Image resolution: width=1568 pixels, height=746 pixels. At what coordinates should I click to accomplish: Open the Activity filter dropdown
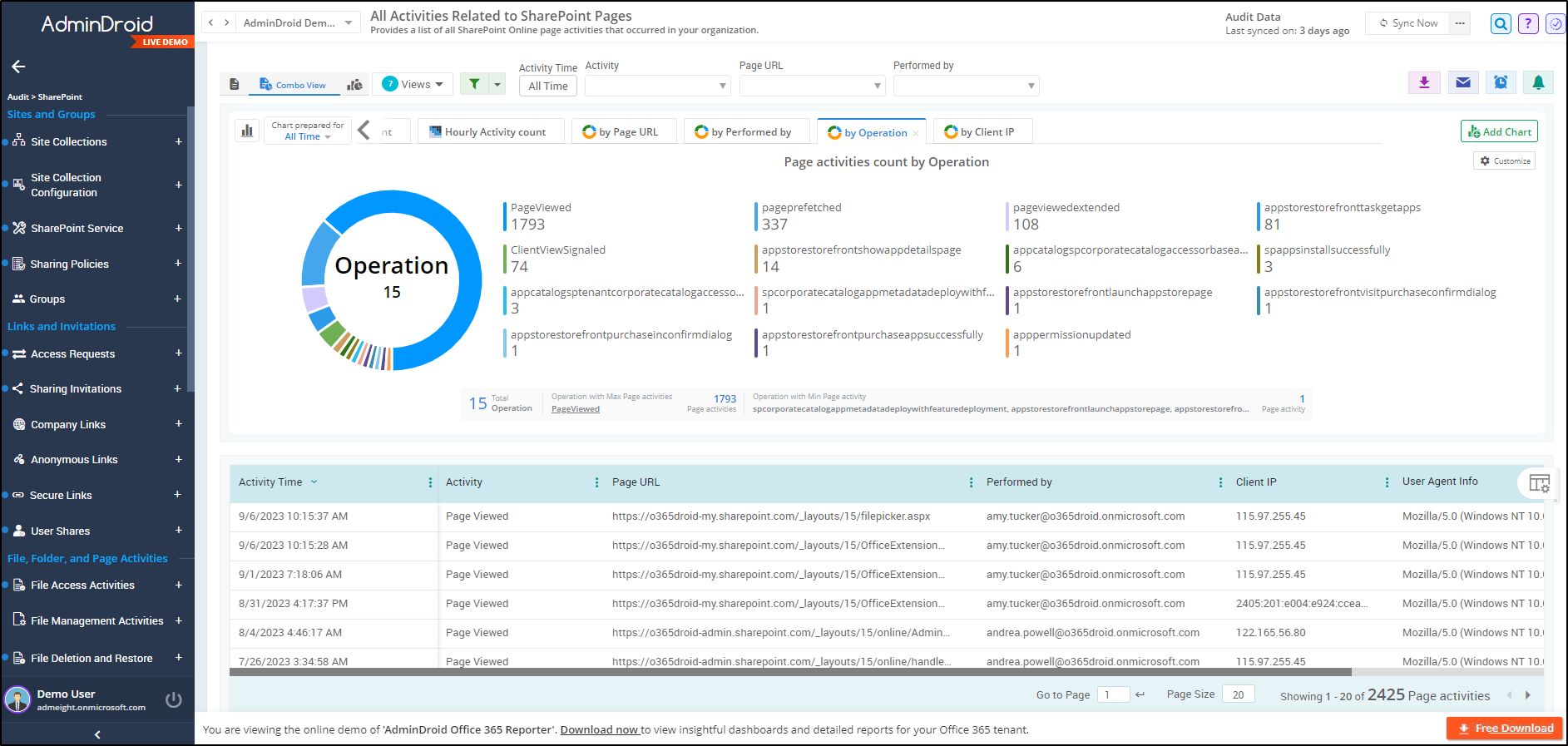[x=657, y=85]
